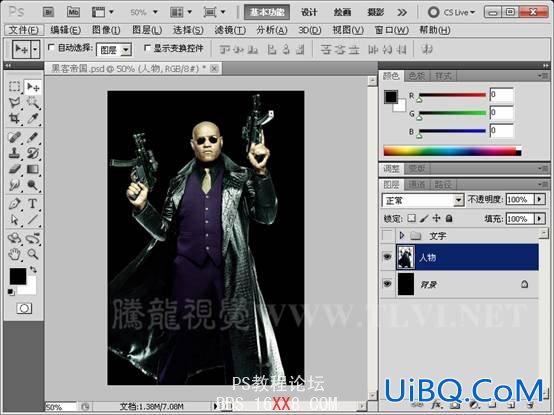Open the 正常 blend mode dropdown
Image resolution: width=554 pixels, height=415 pixels.
pyautogui.click(x=458, y=200)
